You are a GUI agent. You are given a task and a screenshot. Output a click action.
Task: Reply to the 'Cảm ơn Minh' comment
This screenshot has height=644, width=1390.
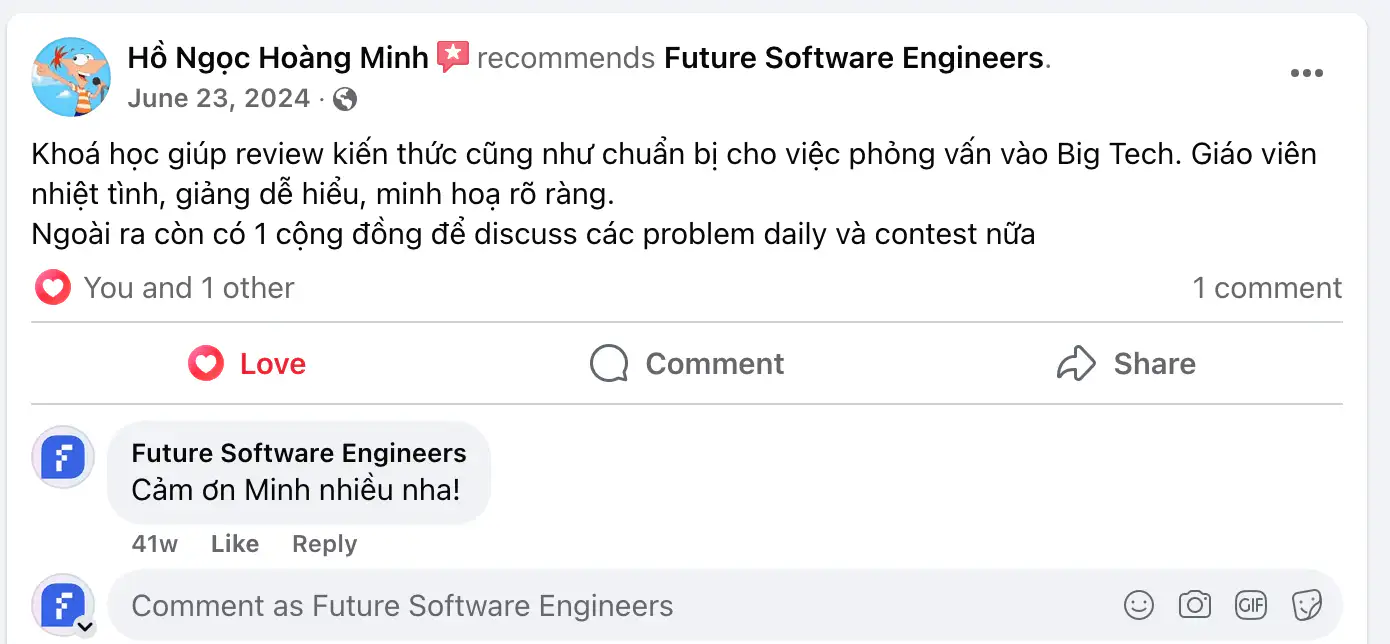[x=324, y=544]
